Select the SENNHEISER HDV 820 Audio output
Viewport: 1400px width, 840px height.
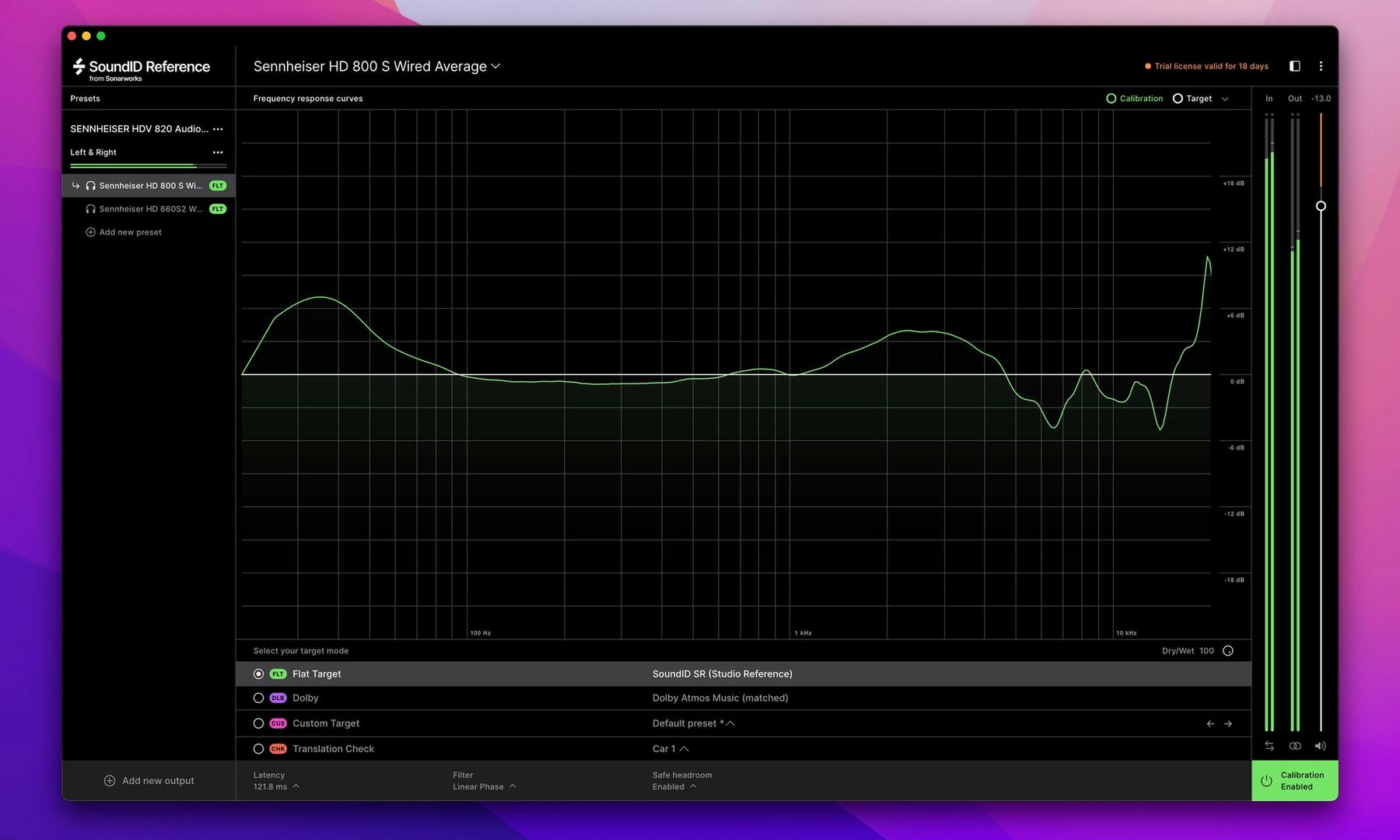click(x=139, y=129)
